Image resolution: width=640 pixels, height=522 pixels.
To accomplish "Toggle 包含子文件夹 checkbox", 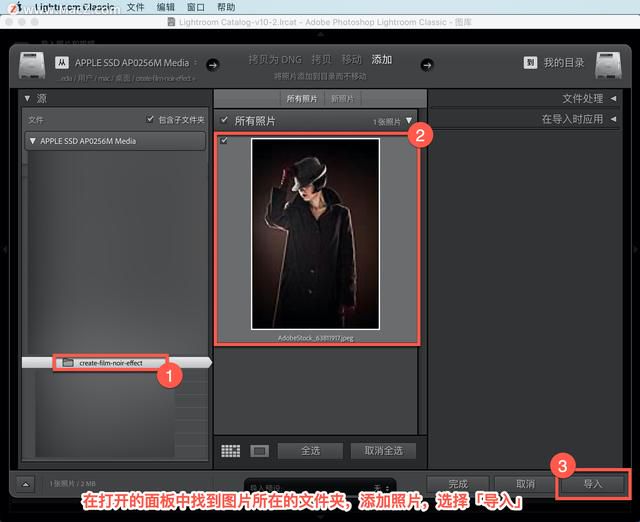I will [x=150, y=119].
